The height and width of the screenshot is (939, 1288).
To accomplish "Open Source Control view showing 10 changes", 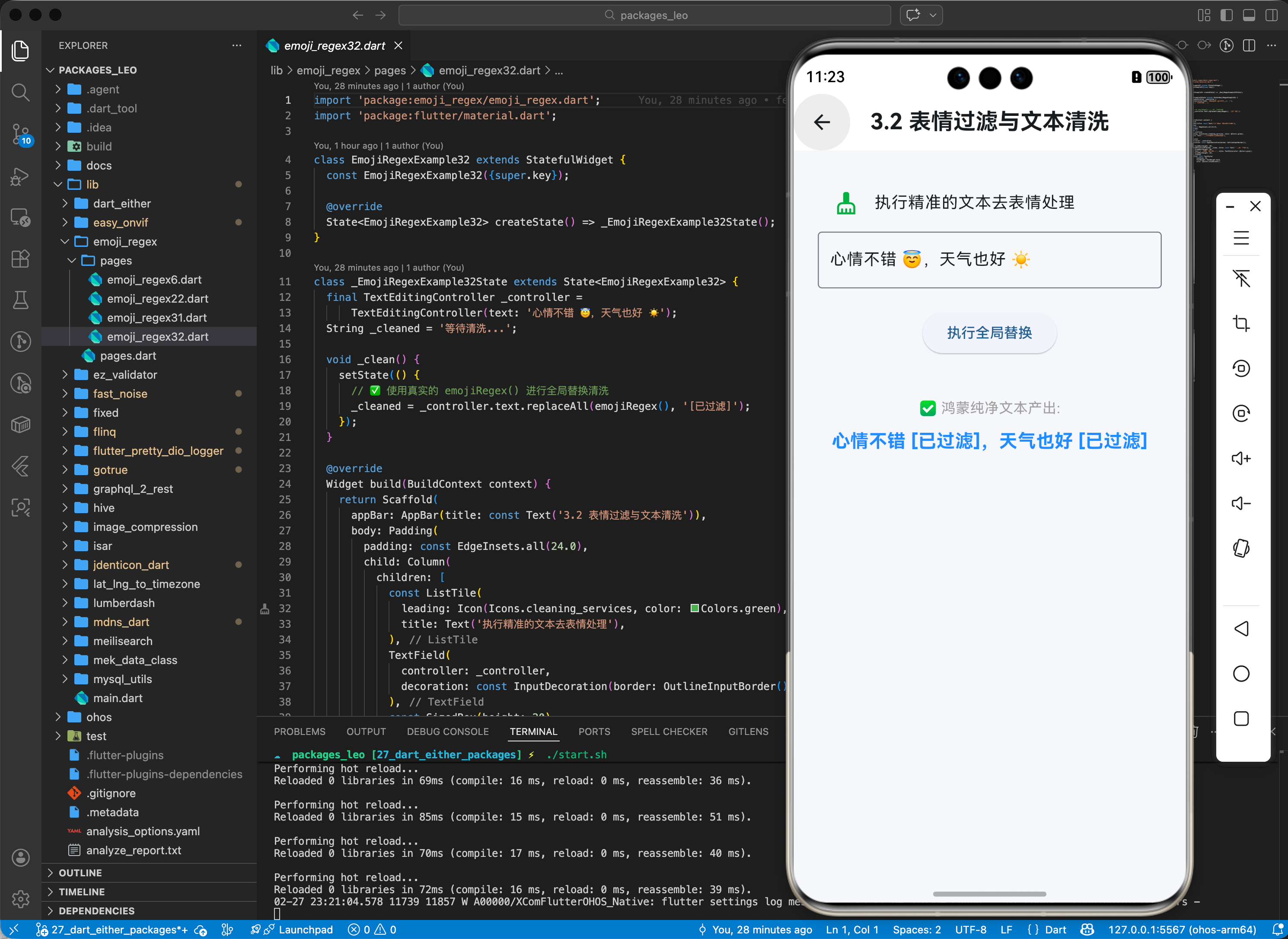I will pyautogui.click(x=20, y=135).
